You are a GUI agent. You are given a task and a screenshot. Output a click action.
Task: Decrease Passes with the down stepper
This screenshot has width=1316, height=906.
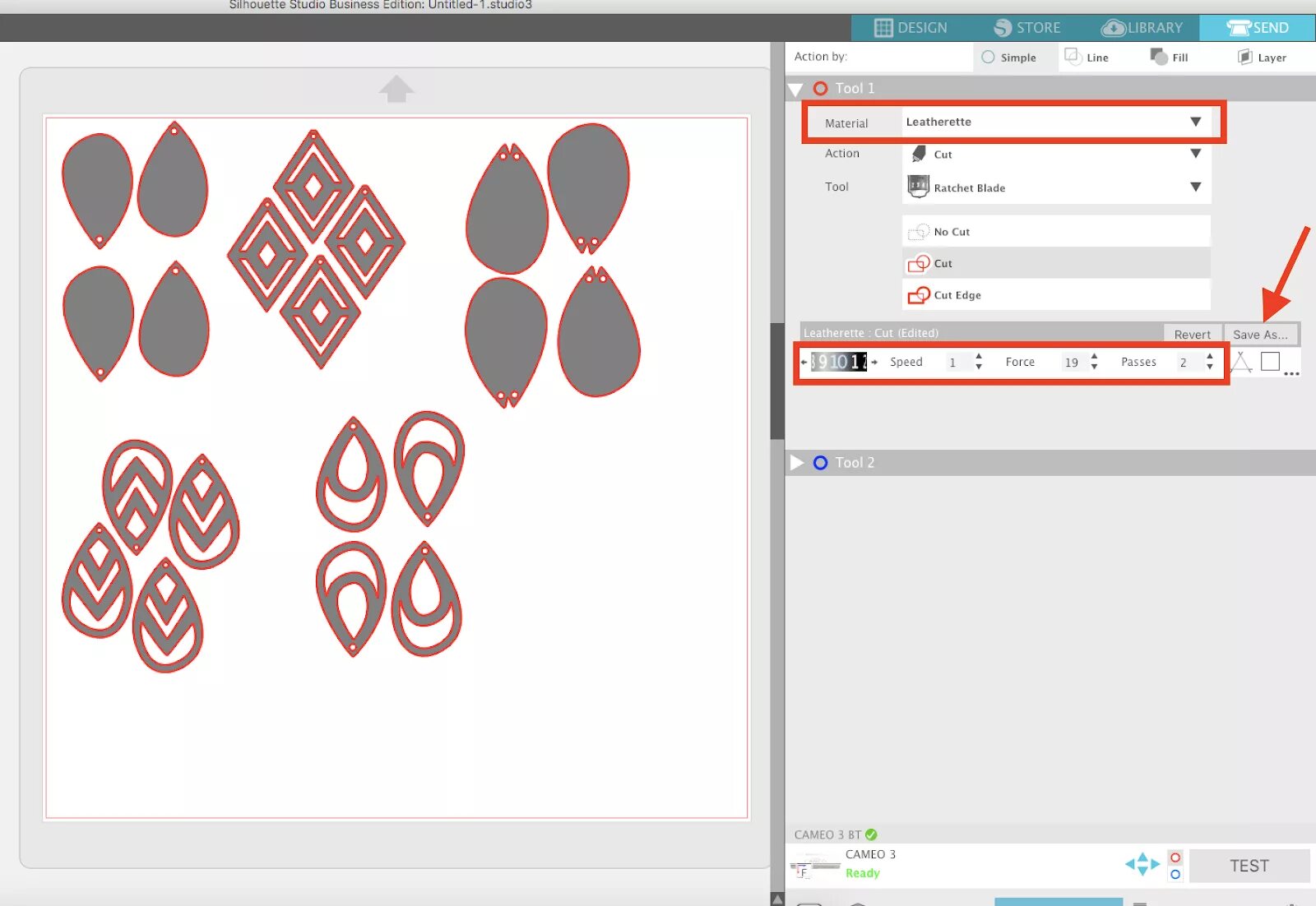pyautogui.click(x=1209, y=367)
